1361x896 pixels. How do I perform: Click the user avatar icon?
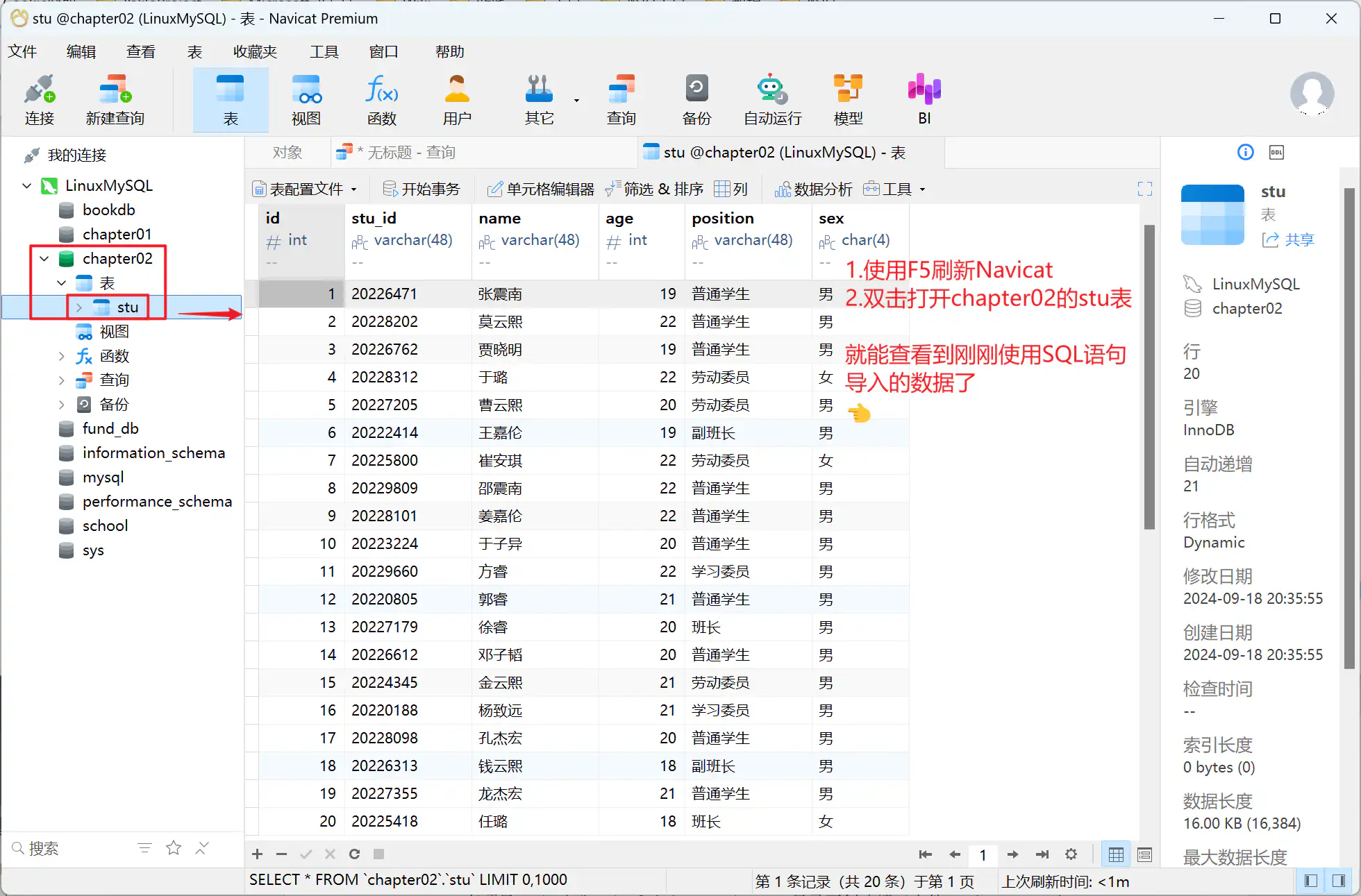[1312, 94]
